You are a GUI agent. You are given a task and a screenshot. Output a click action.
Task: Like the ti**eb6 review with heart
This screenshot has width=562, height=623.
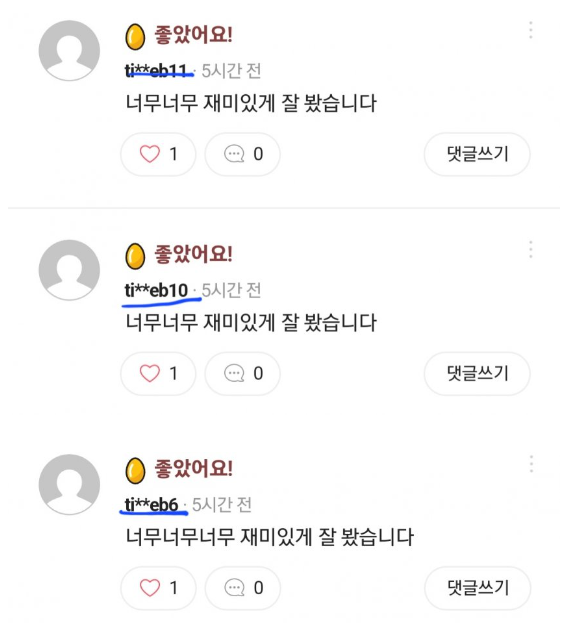click(158, 588)
